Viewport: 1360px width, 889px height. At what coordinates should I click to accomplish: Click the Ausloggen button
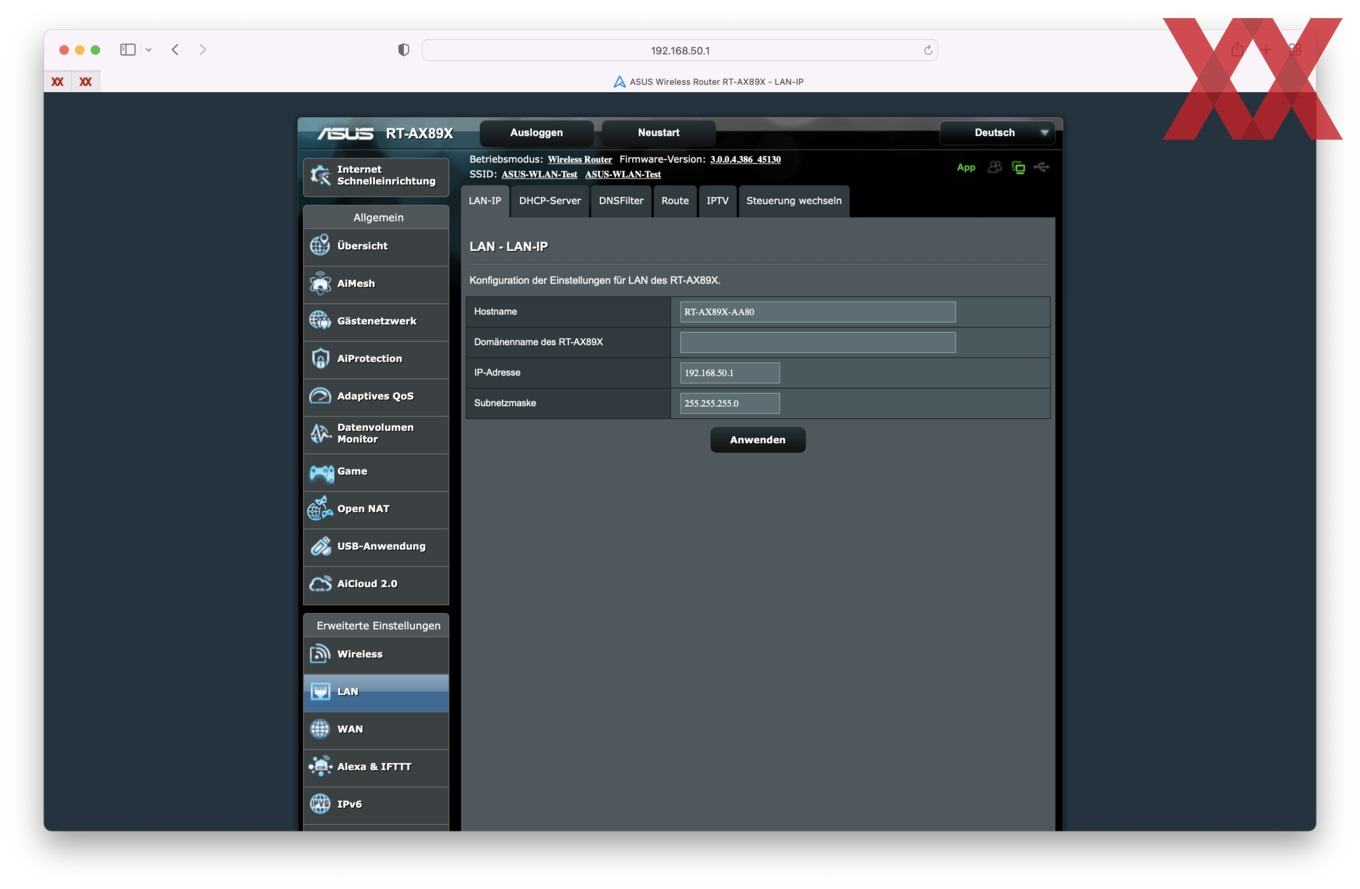tap(537, 133)
